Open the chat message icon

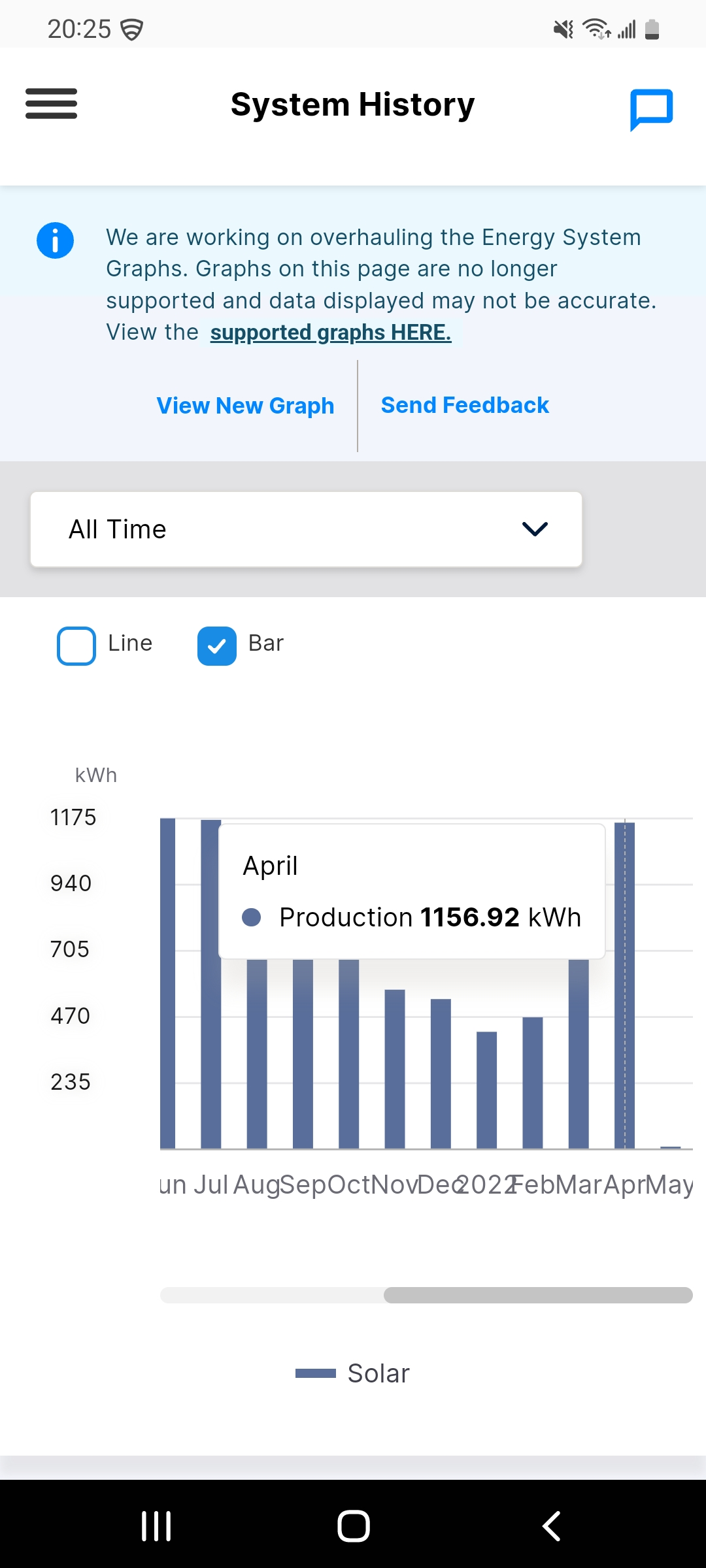pyautogui.click(x=651, y=109)
